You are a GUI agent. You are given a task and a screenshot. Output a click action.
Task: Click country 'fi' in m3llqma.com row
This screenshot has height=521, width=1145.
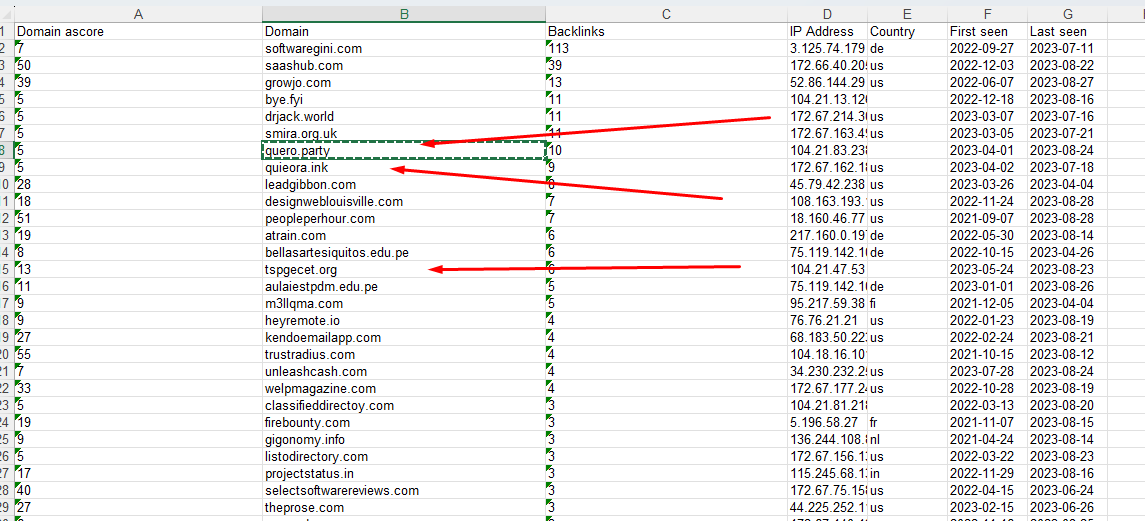click(x=906, y=303)
